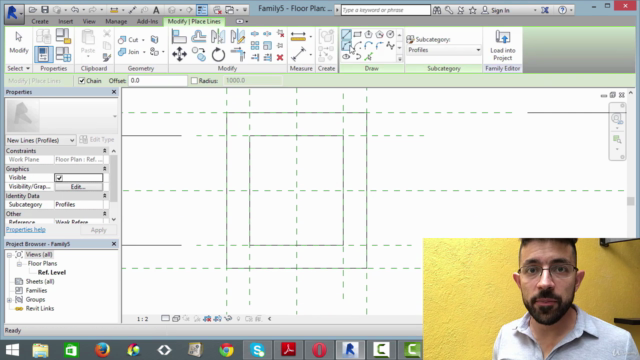
Task: Open the Cut tool dropdown arrow
Action: coord(143,40)
